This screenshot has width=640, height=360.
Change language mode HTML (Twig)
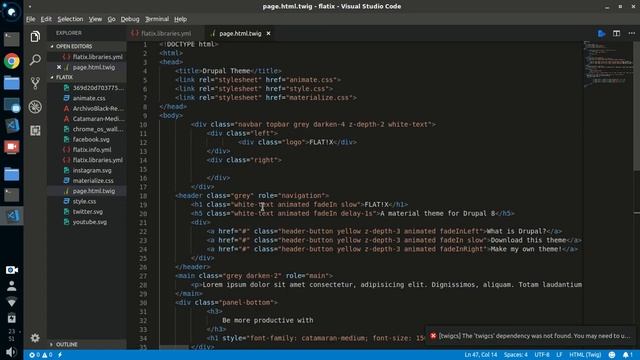tap(585, 355)
